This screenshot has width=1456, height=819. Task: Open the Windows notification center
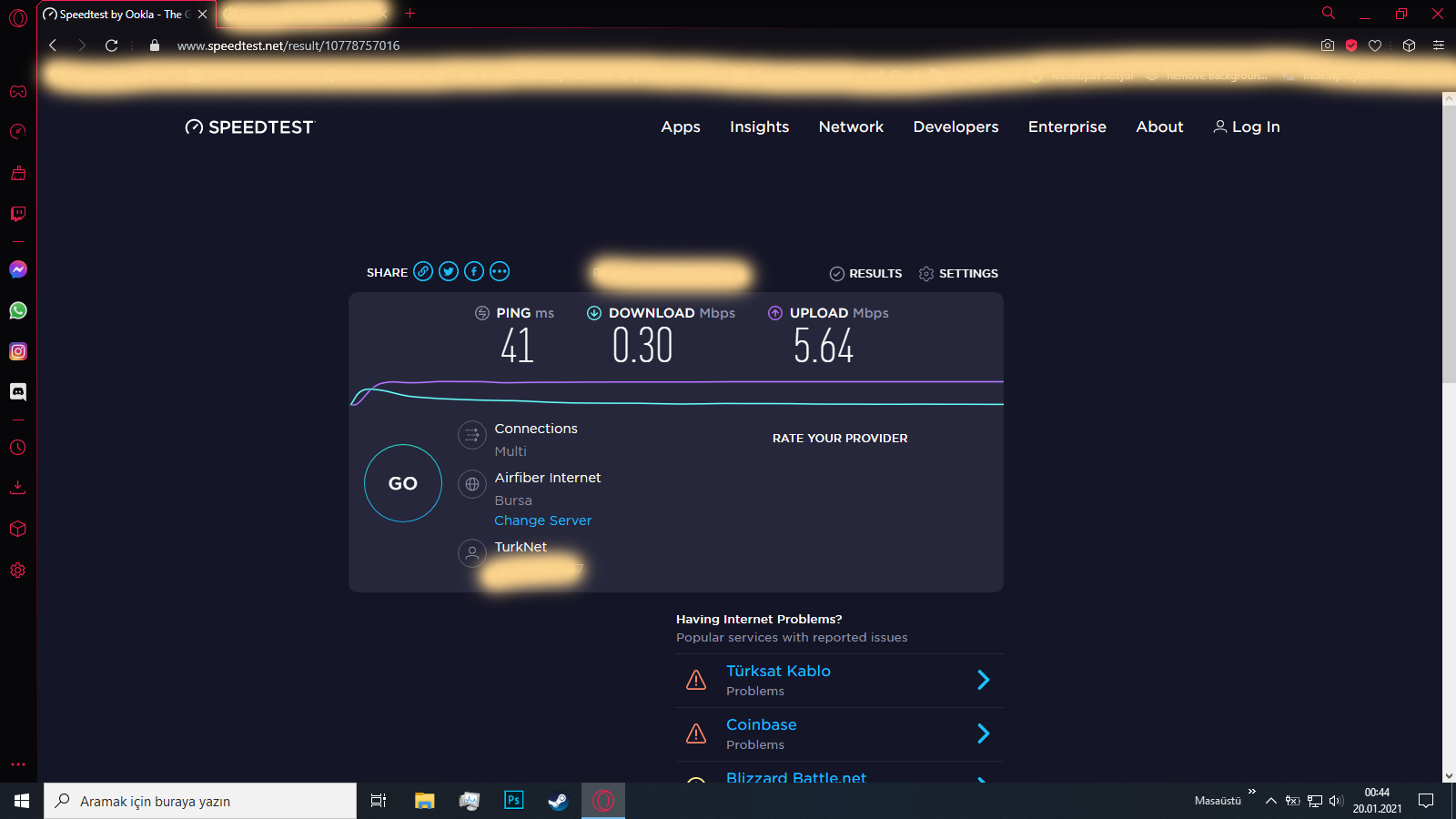[1426, 801]
